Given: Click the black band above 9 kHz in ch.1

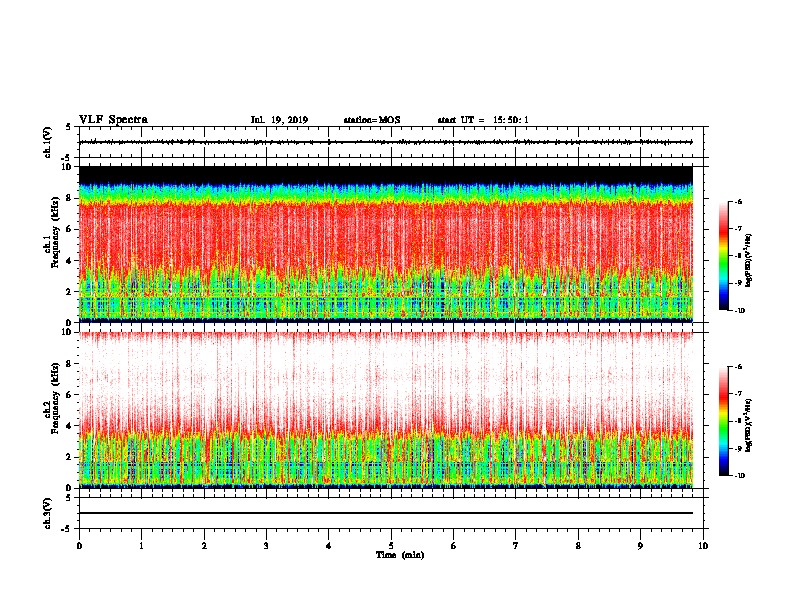Looking at the screenshot, I should pyautogui.click(x=386, y=175).
